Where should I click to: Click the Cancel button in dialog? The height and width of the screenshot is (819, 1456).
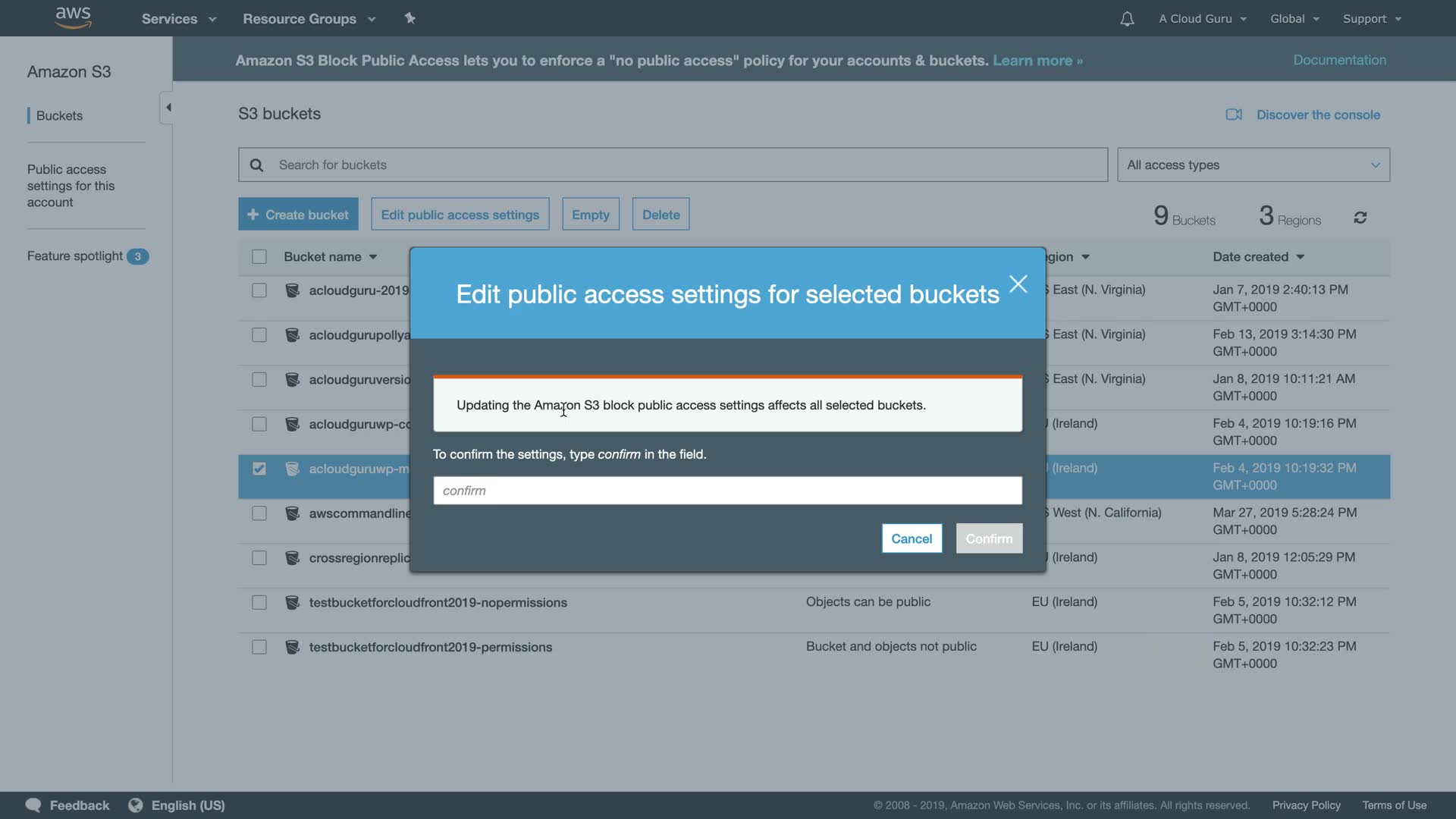(912, 538)
